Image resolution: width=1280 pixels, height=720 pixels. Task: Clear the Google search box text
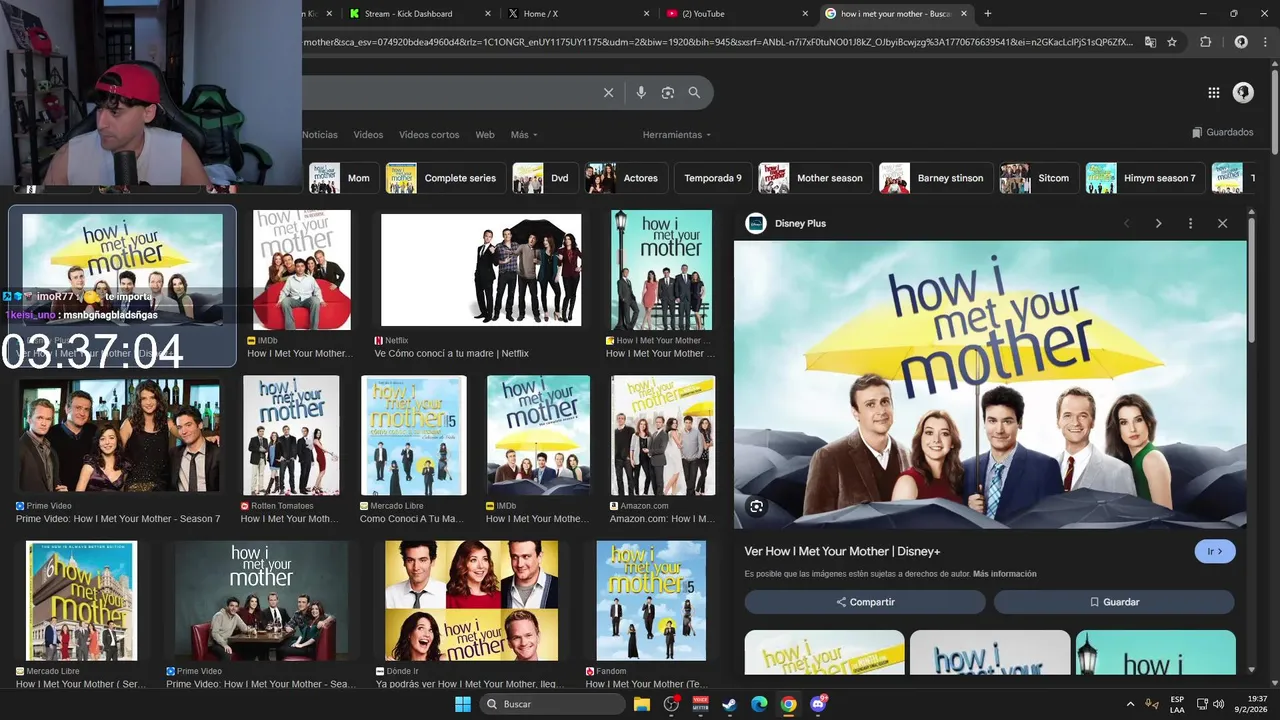608,93
